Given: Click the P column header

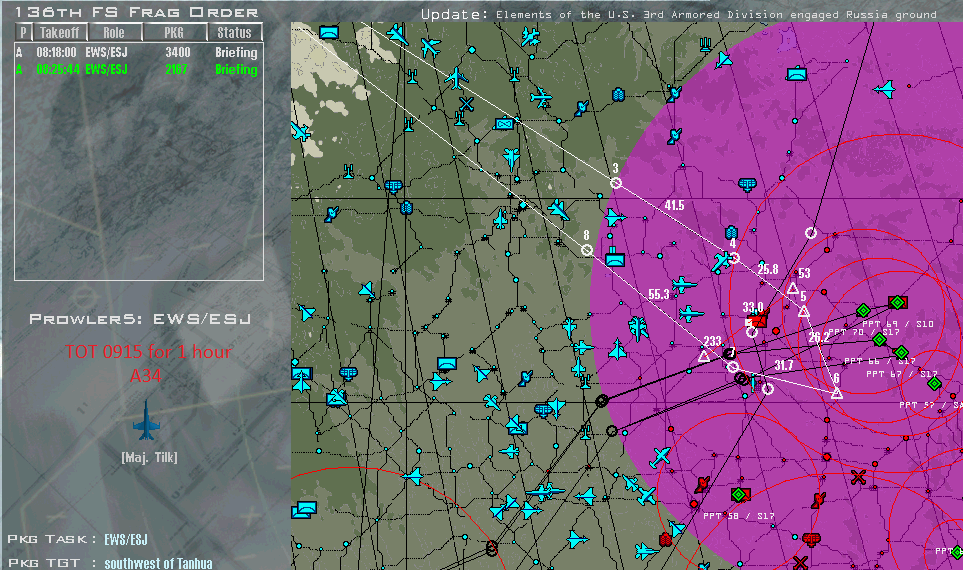Looking at the screenshot, I should pyautogui.click(x=23, y=33).
